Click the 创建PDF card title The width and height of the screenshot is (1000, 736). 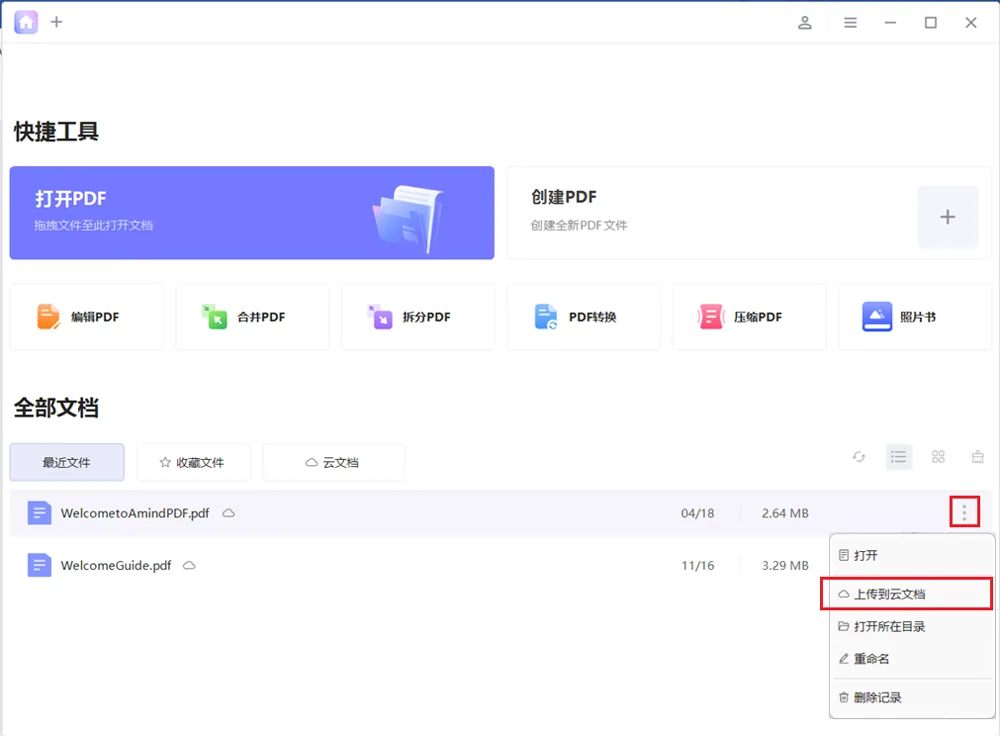pos(564,197)
